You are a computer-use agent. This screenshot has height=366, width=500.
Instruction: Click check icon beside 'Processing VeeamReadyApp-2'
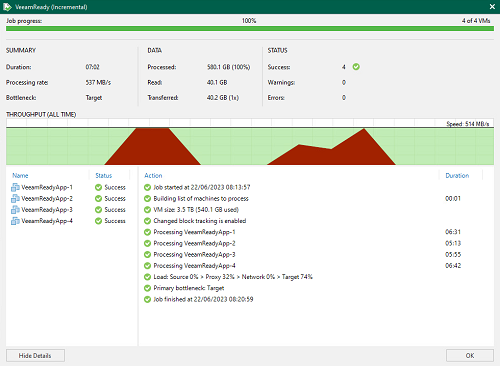(147, 243)
